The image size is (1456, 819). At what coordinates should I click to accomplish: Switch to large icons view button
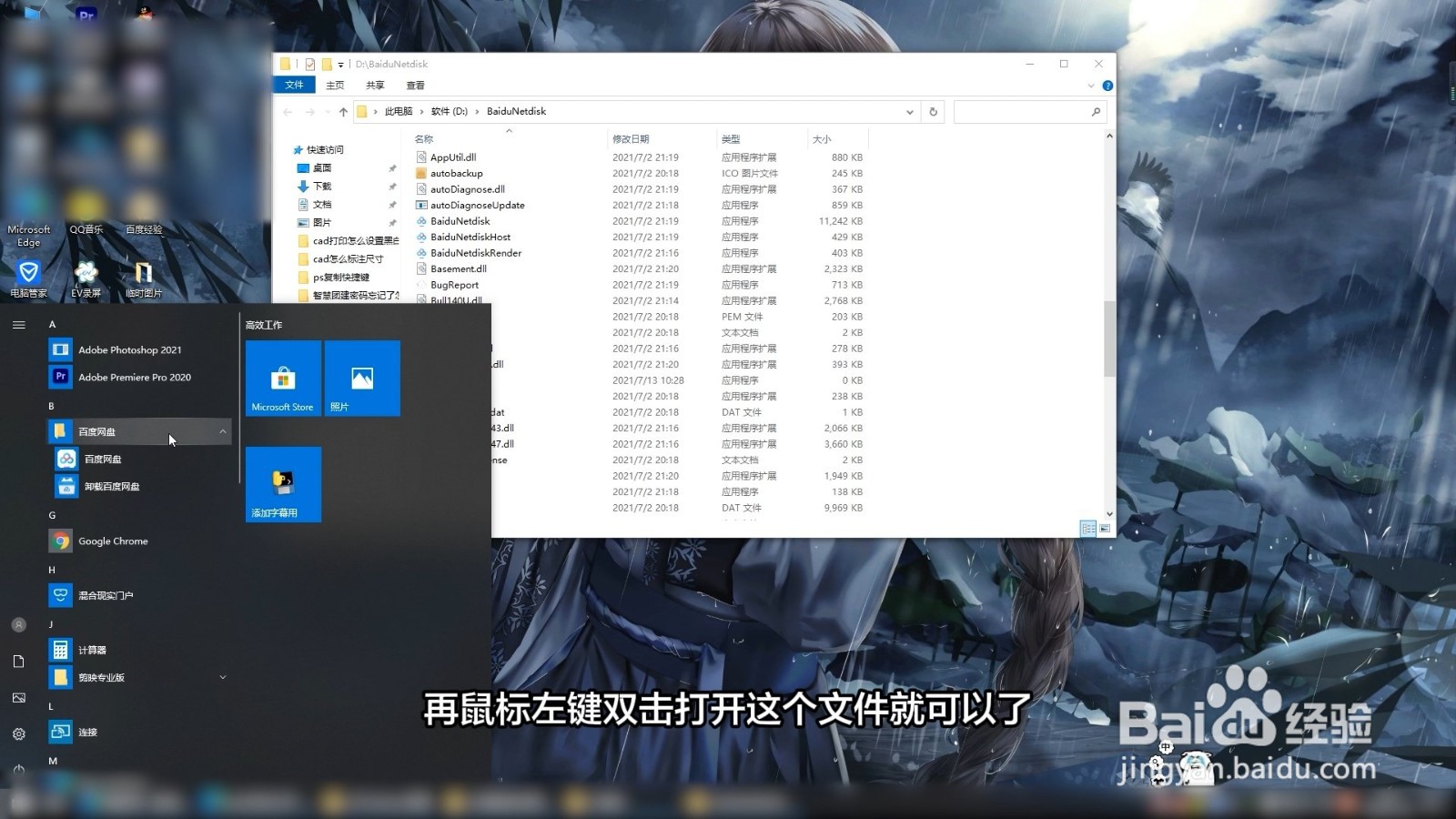[1105, 528]
